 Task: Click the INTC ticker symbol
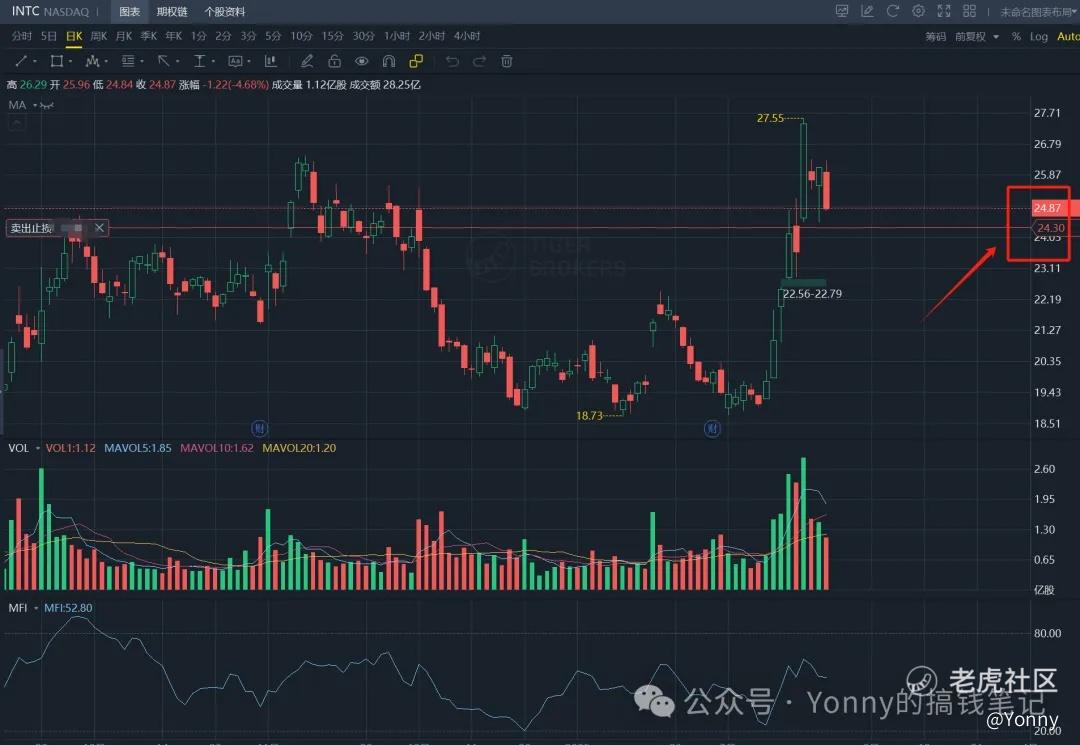(25, 11)
